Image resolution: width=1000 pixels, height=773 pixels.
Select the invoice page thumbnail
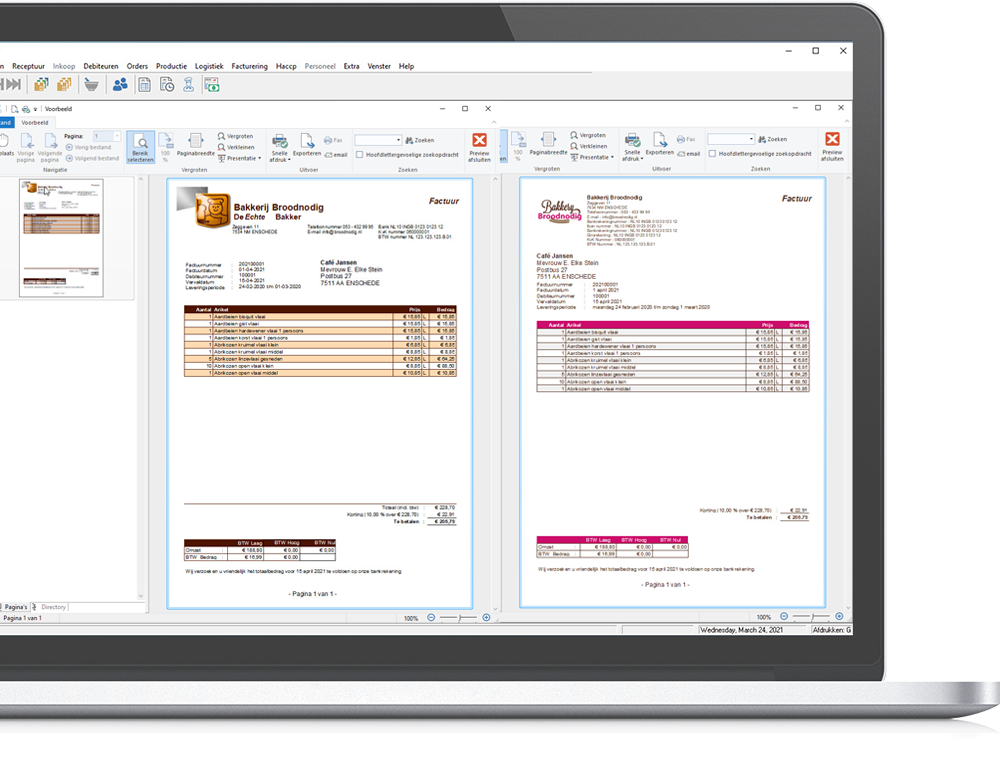(x=61, y=238)
